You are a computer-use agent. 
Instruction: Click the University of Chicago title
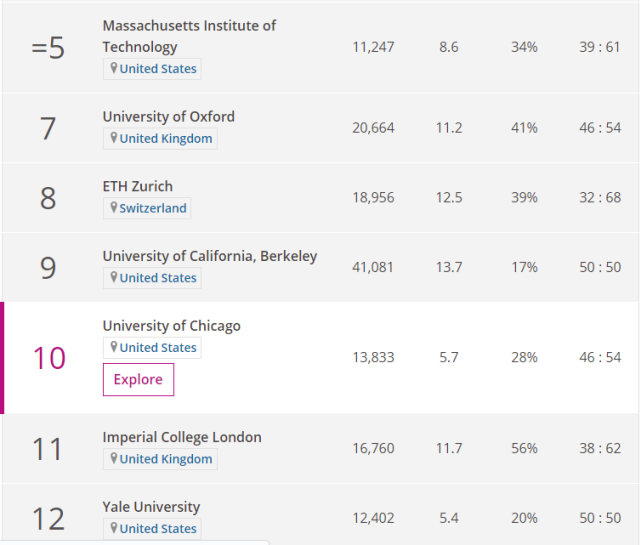click(x=171, y=326)
